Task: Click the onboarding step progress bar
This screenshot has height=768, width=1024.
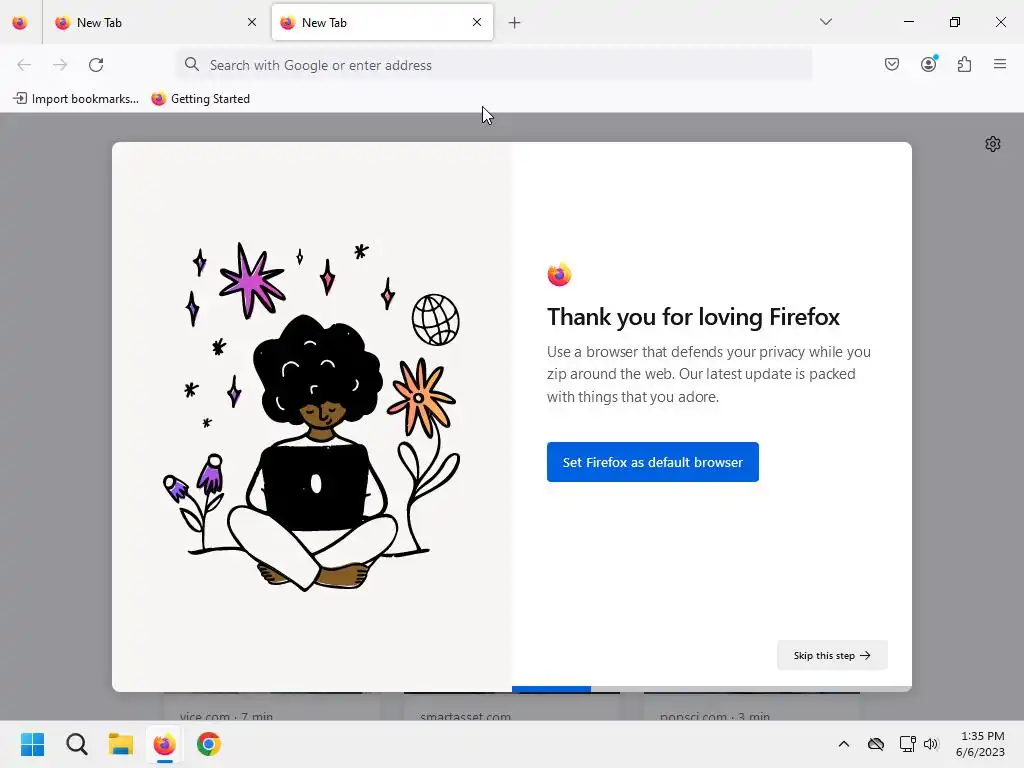Action: click(x=712, y=689)
